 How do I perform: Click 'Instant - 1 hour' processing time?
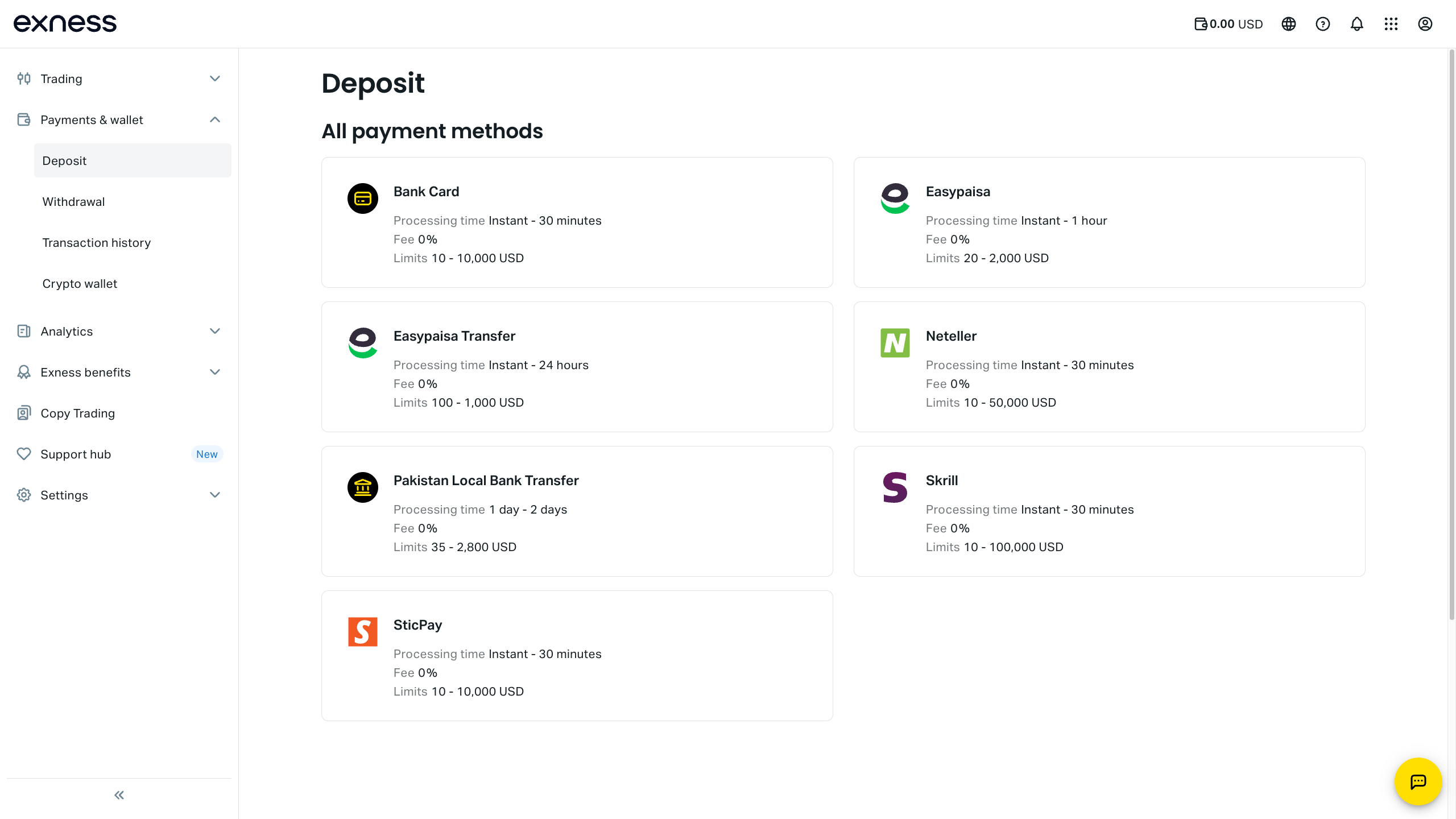click(1064, 221)
